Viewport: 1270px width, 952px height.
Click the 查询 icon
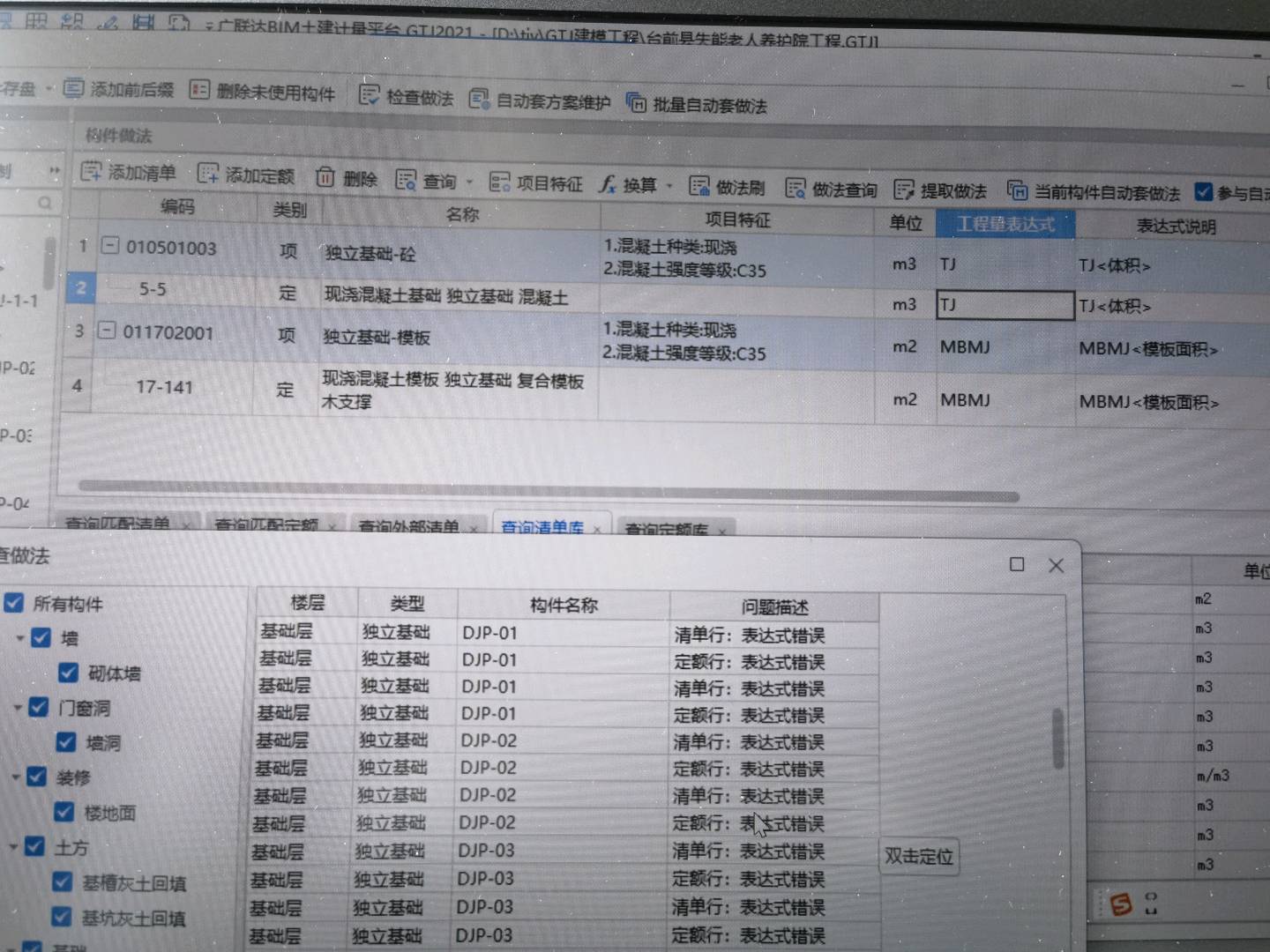click(x=406, y=180)
